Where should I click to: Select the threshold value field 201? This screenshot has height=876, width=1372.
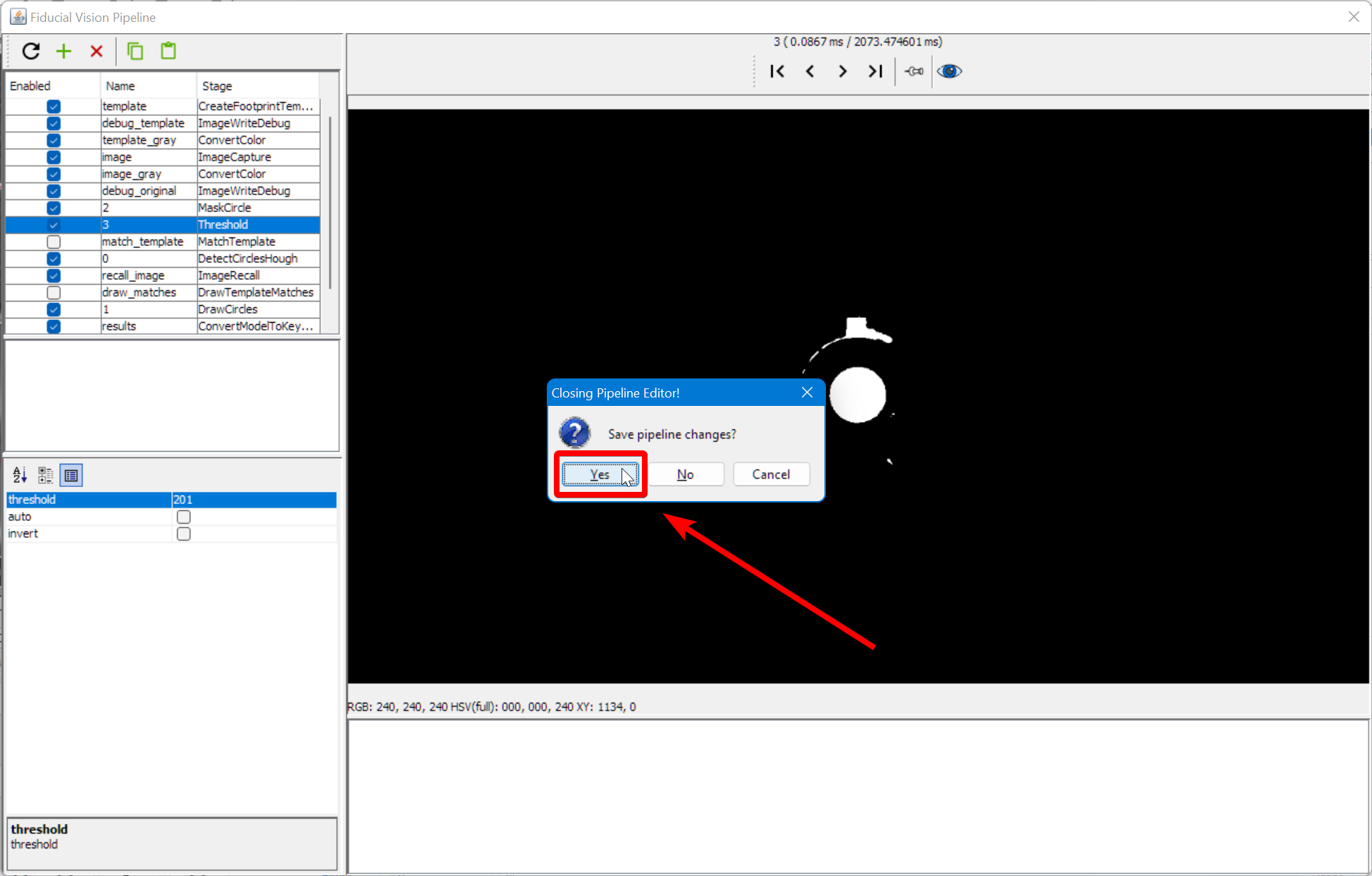click(x=254, y=500)
